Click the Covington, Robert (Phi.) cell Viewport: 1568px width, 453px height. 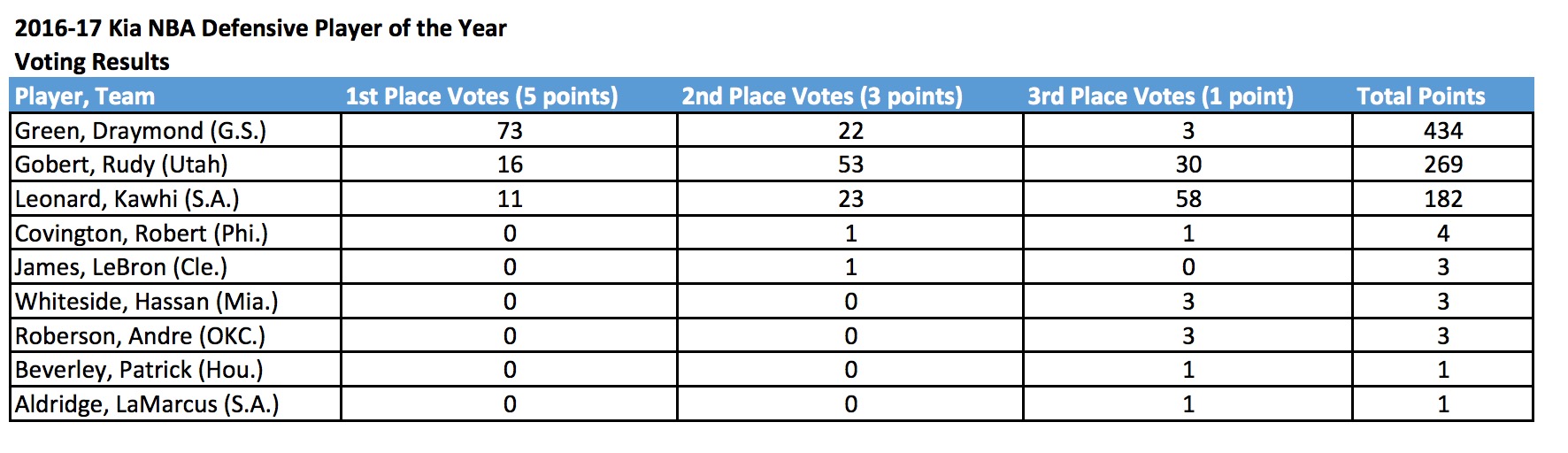tap(142, 234)
